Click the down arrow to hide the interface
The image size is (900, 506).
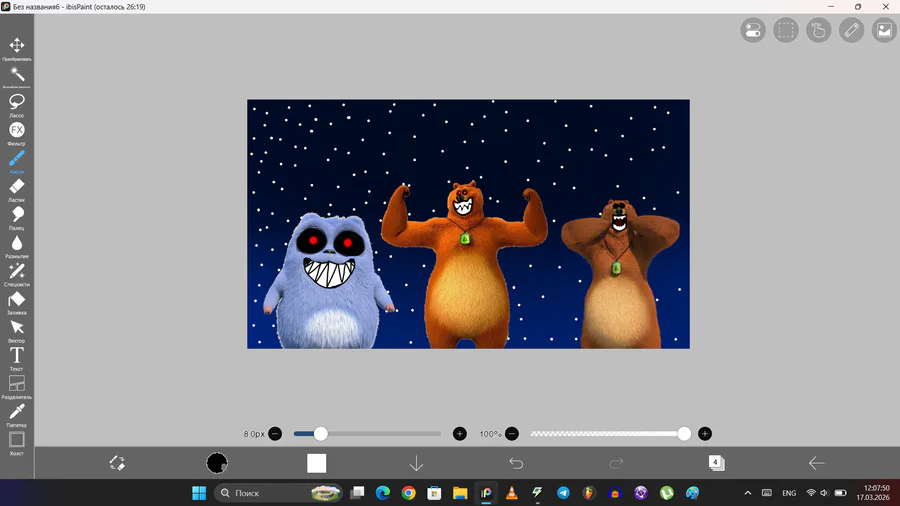click(416, 463)
